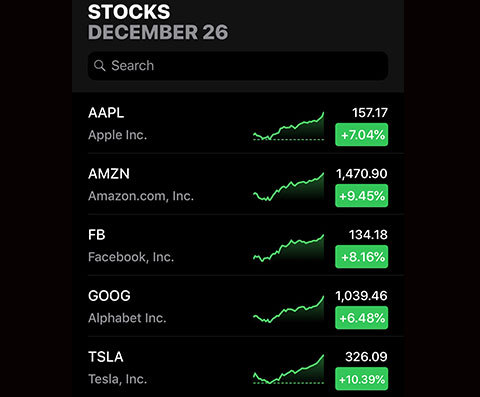
Task: Toggle the AMZN +9.45% change badge
Action: pyautogui.click(x=362, y=196)
